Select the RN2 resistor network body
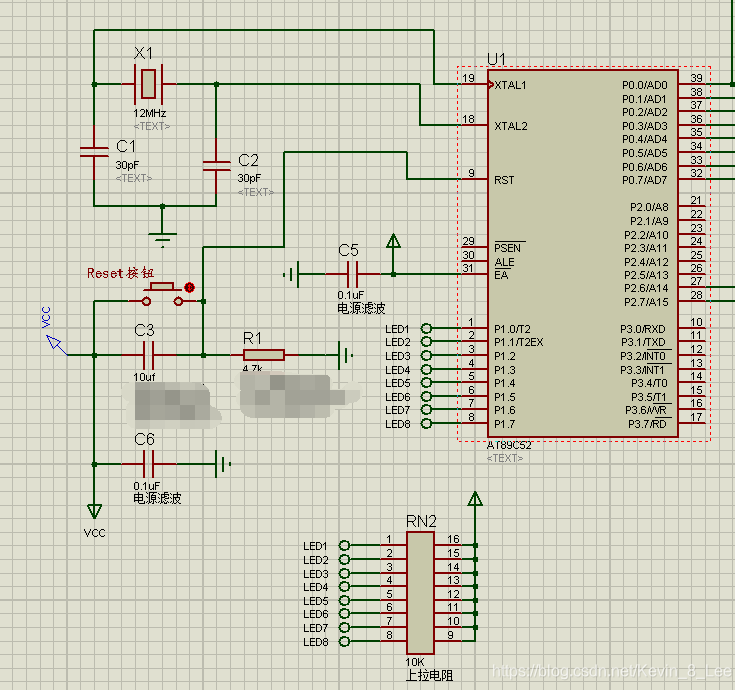742x690 pixels. click(420, 593)
